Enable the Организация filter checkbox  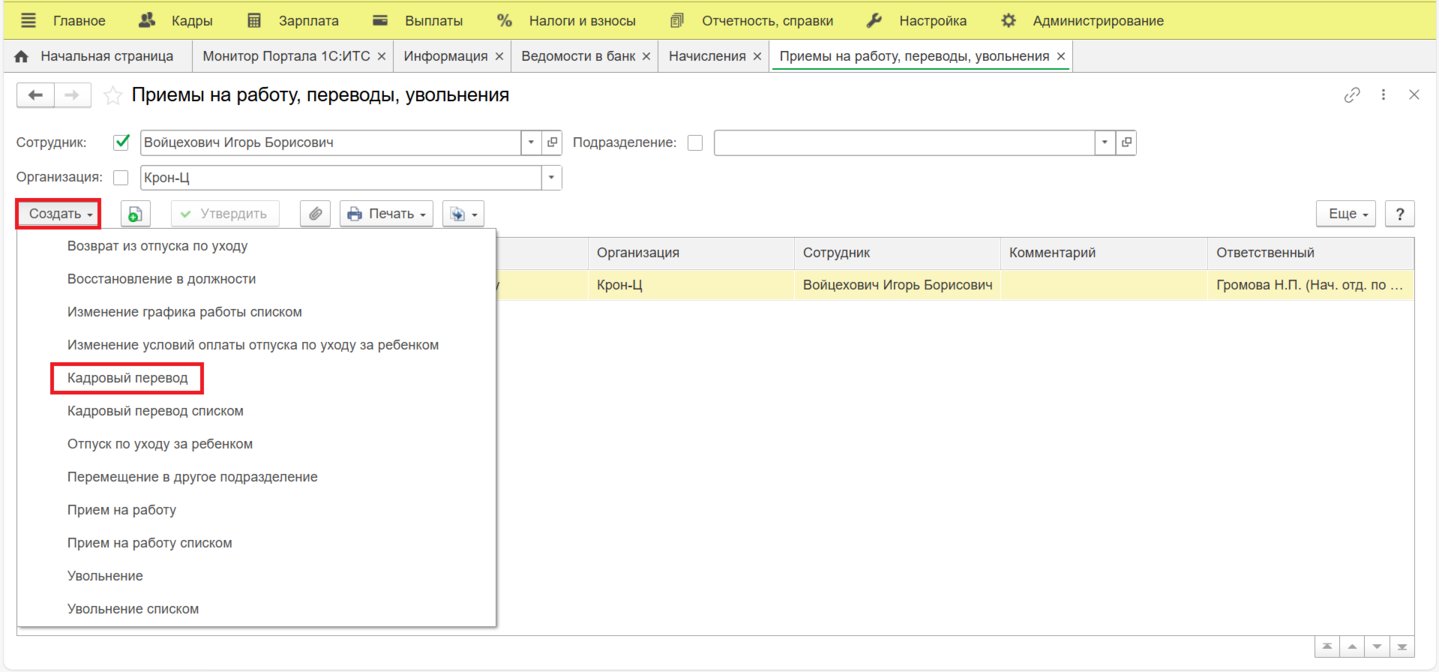click(121, 178)
